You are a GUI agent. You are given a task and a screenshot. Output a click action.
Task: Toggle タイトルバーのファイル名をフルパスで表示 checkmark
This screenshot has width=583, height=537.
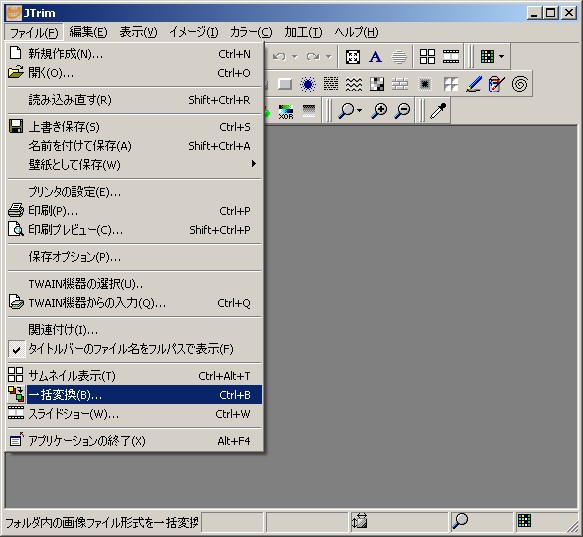[16, 349]
